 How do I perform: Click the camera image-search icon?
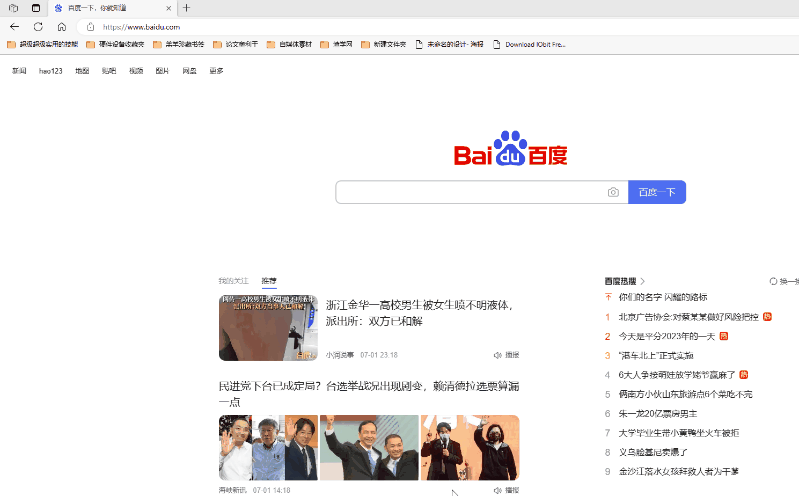pos(613,192)
